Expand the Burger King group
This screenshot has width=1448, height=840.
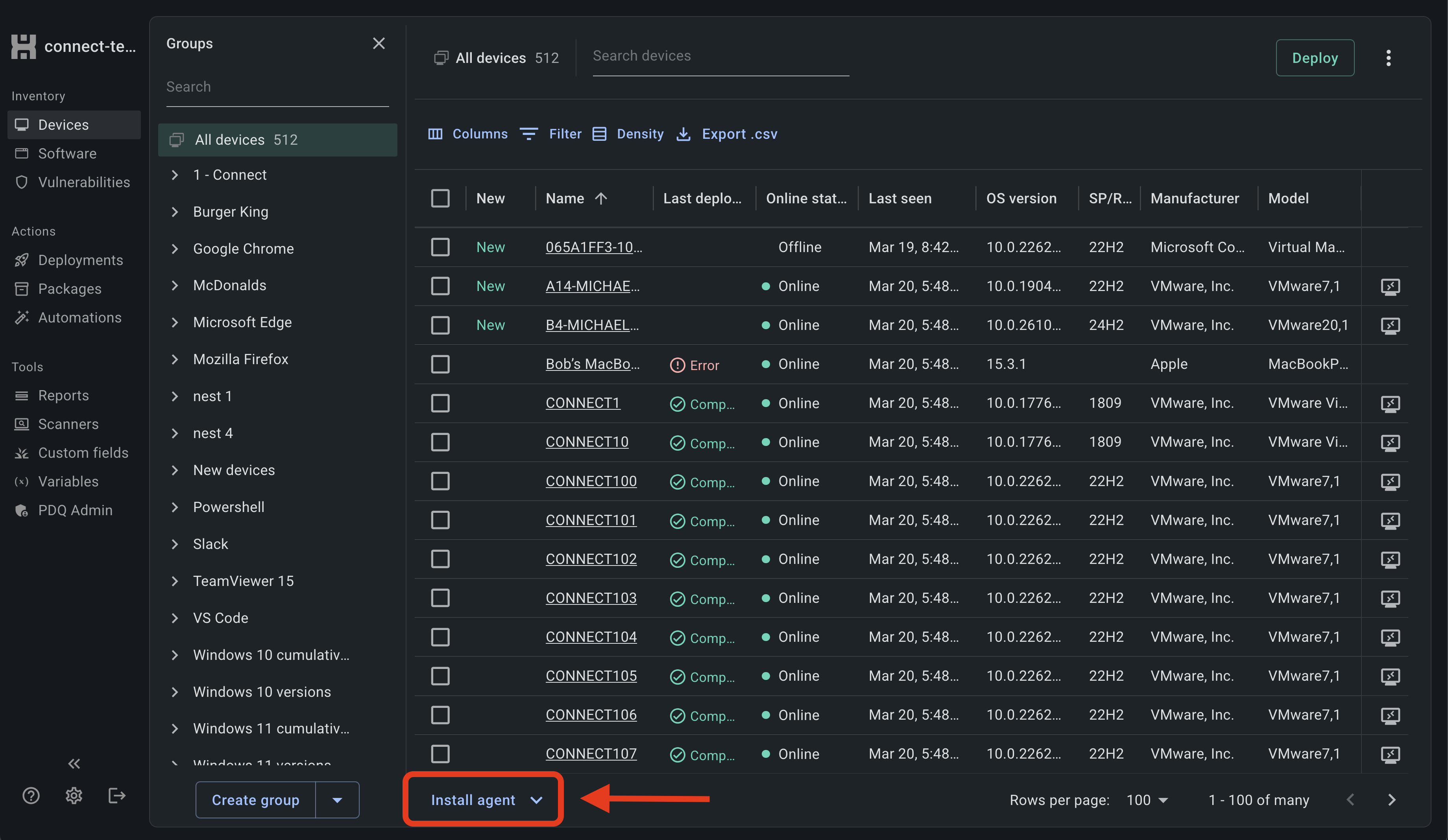[x=175, y=212]
